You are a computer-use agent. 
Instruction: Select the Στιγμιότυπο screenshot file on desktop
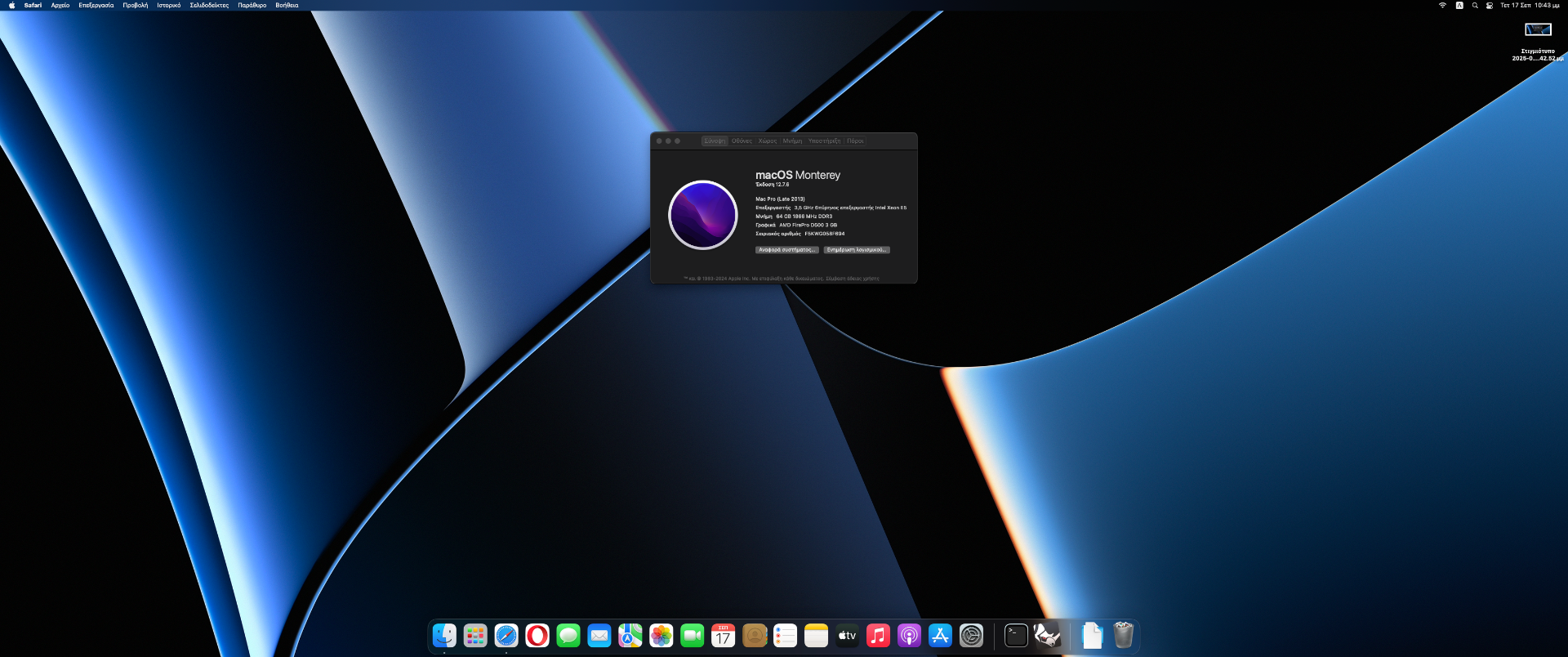[x=1538, y=41]
